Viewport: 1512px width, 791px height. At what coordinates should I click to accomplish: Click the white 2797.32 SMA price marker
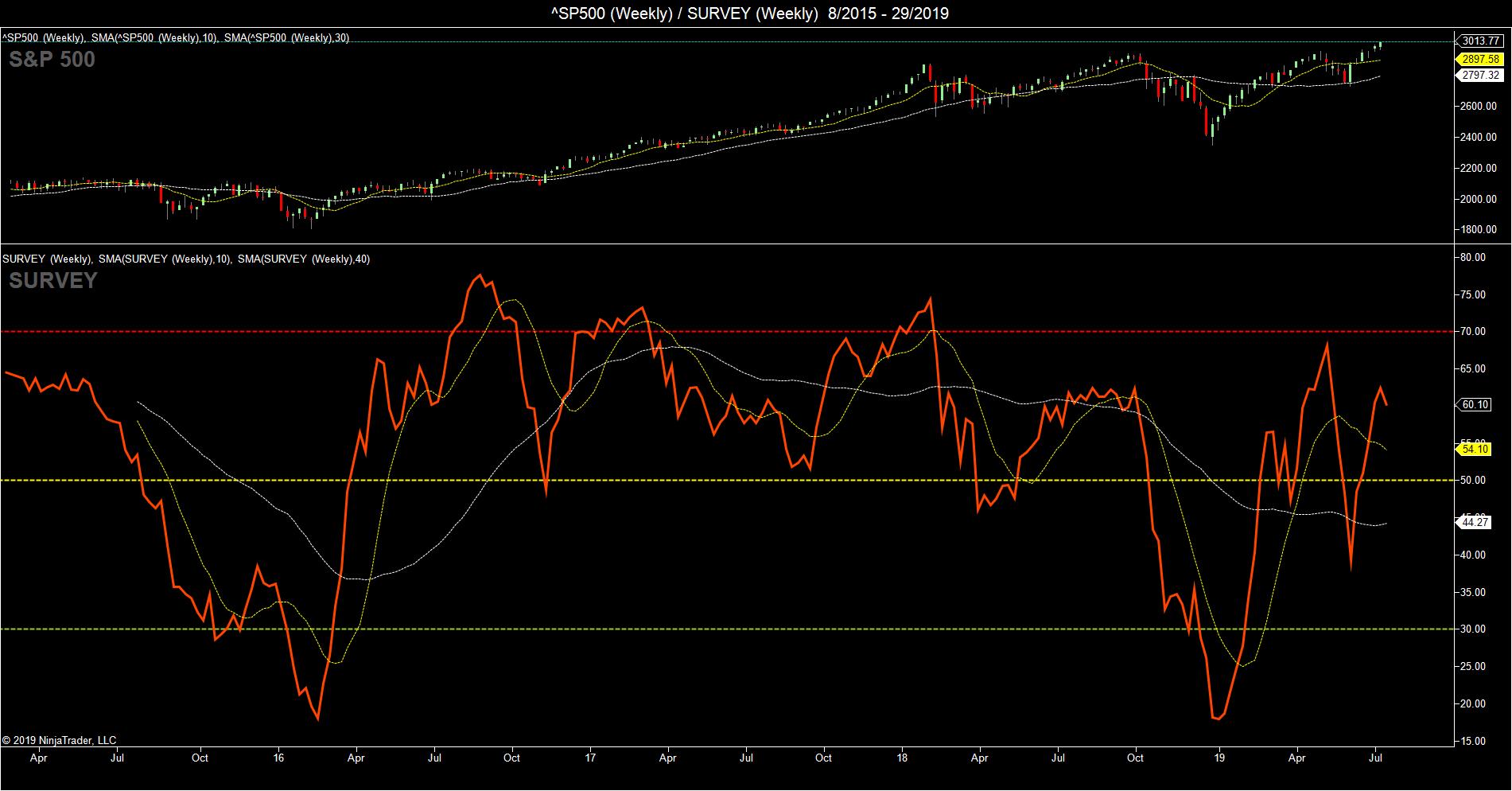point(1480,76)
